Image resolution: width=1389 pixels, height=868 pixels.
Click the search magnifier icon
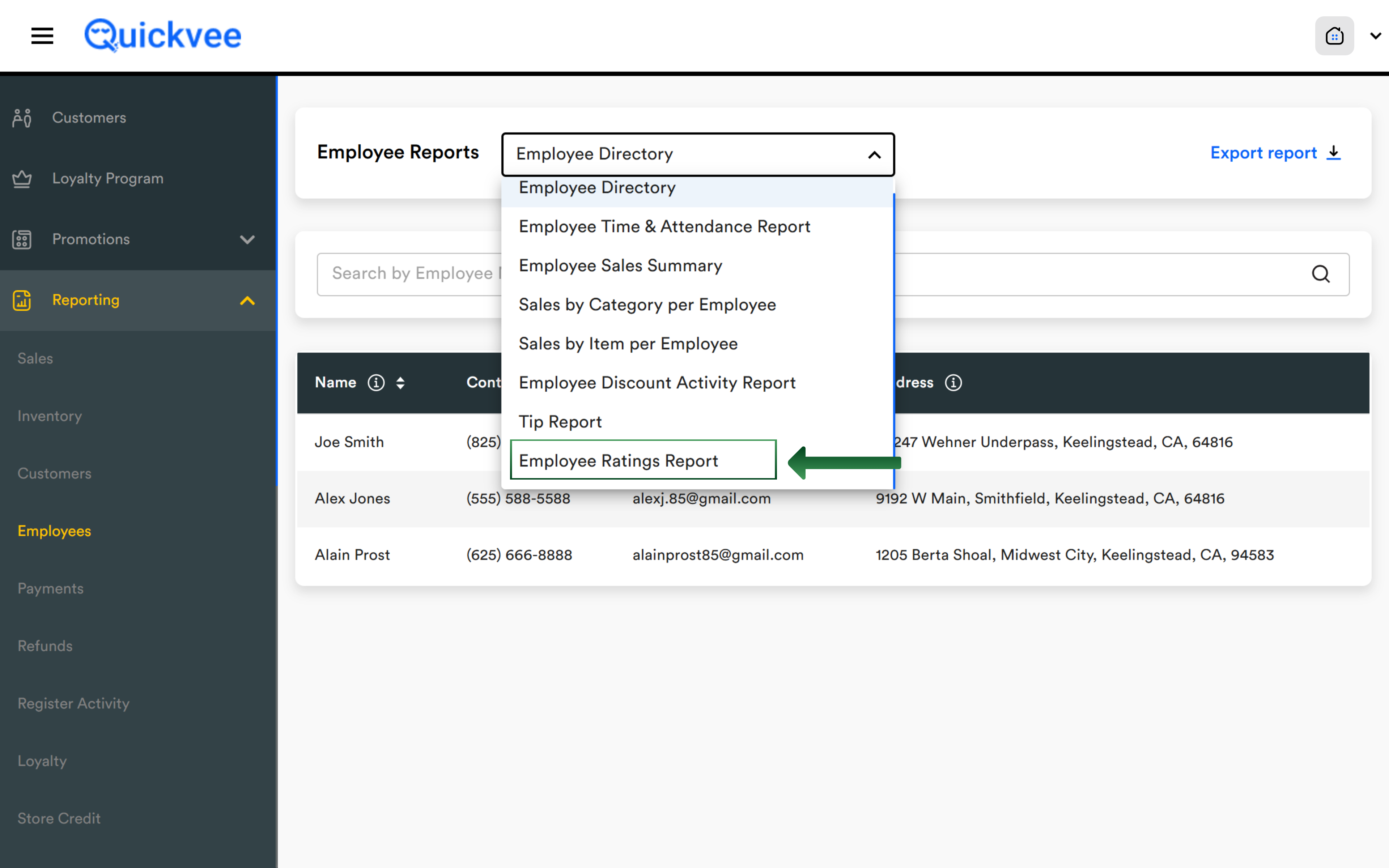click(1320, 274)
